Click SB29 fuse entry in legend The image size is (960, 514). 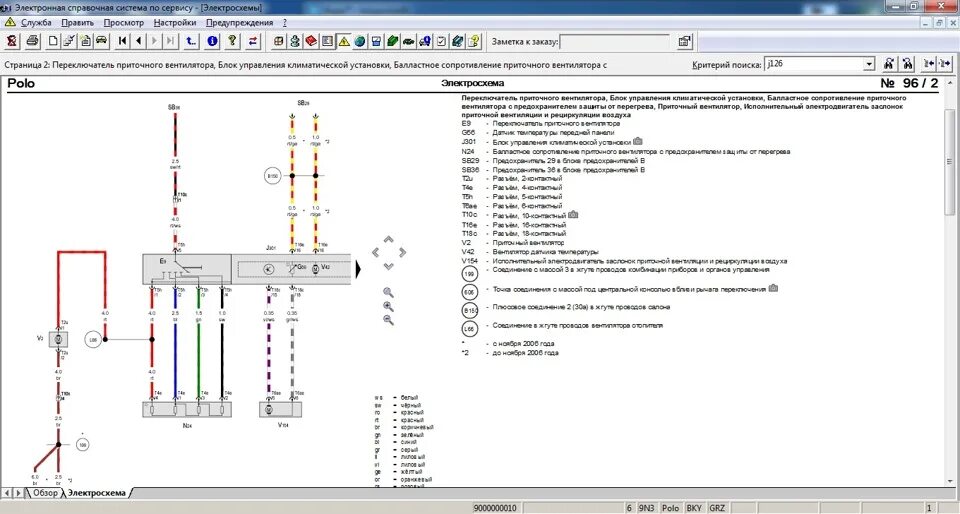553,160
